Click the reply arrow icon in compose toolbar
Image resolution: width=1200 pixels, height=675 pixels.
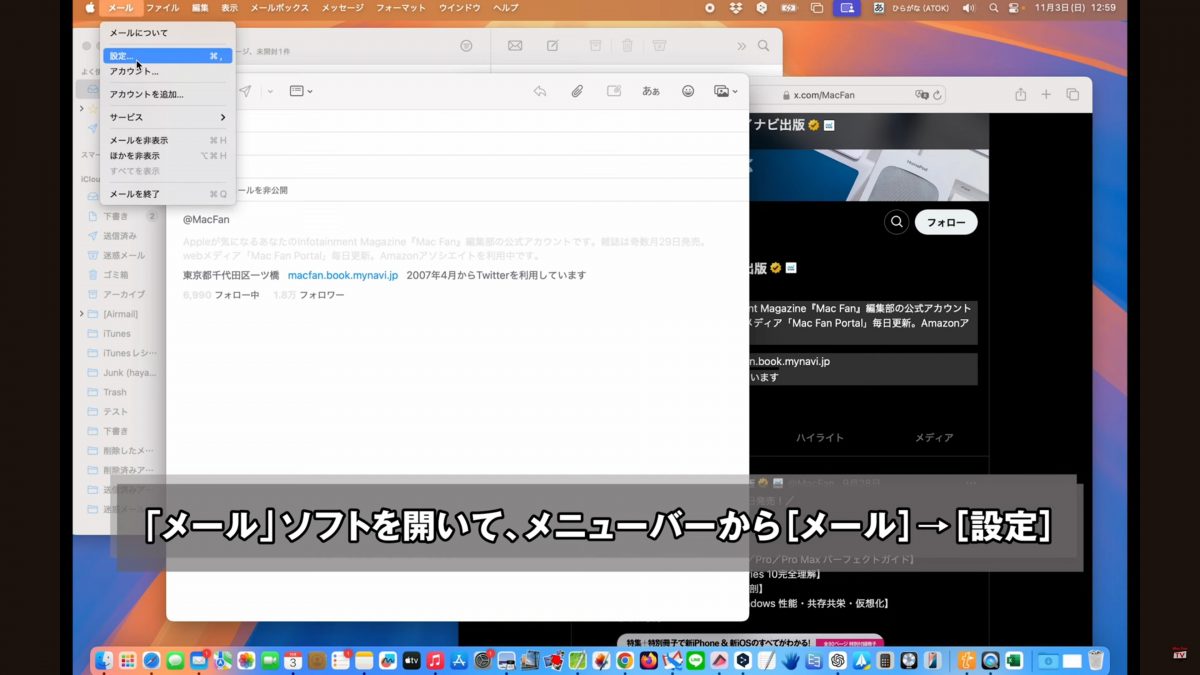coord(540,91)
